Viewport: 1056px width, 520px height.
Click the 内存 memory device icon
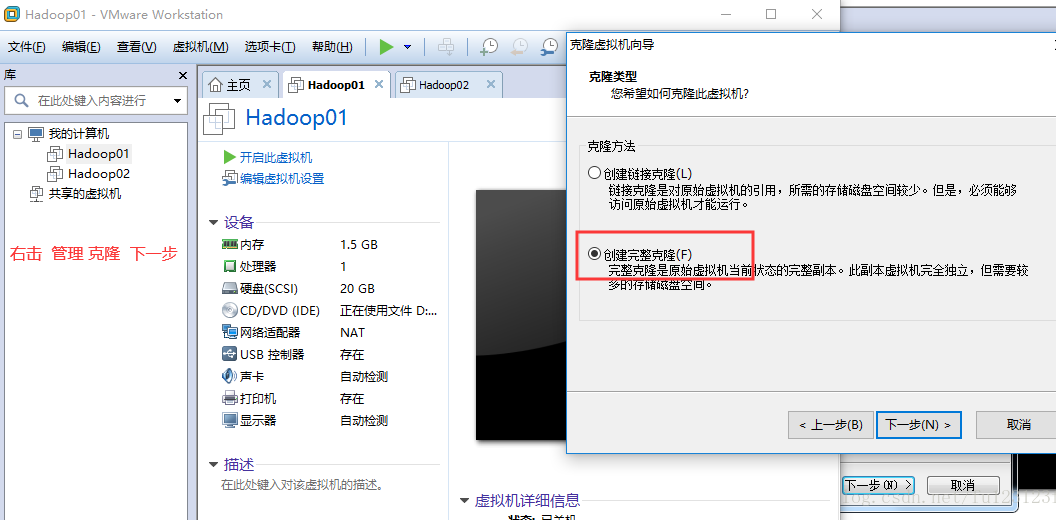(x=230, y=245)
